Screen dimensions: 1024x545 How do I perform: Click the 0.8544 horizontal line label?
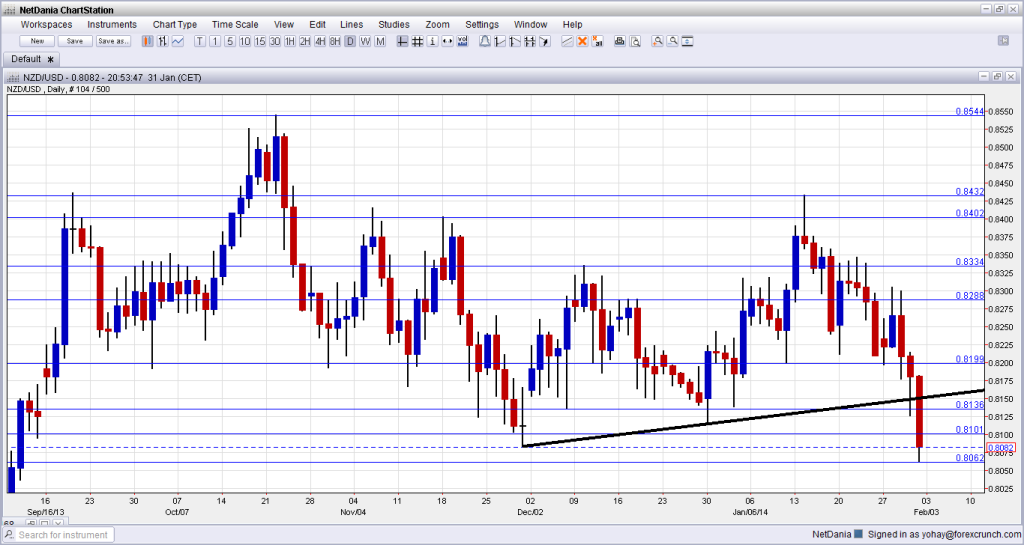pyautogui.click(x=969, y=112)
